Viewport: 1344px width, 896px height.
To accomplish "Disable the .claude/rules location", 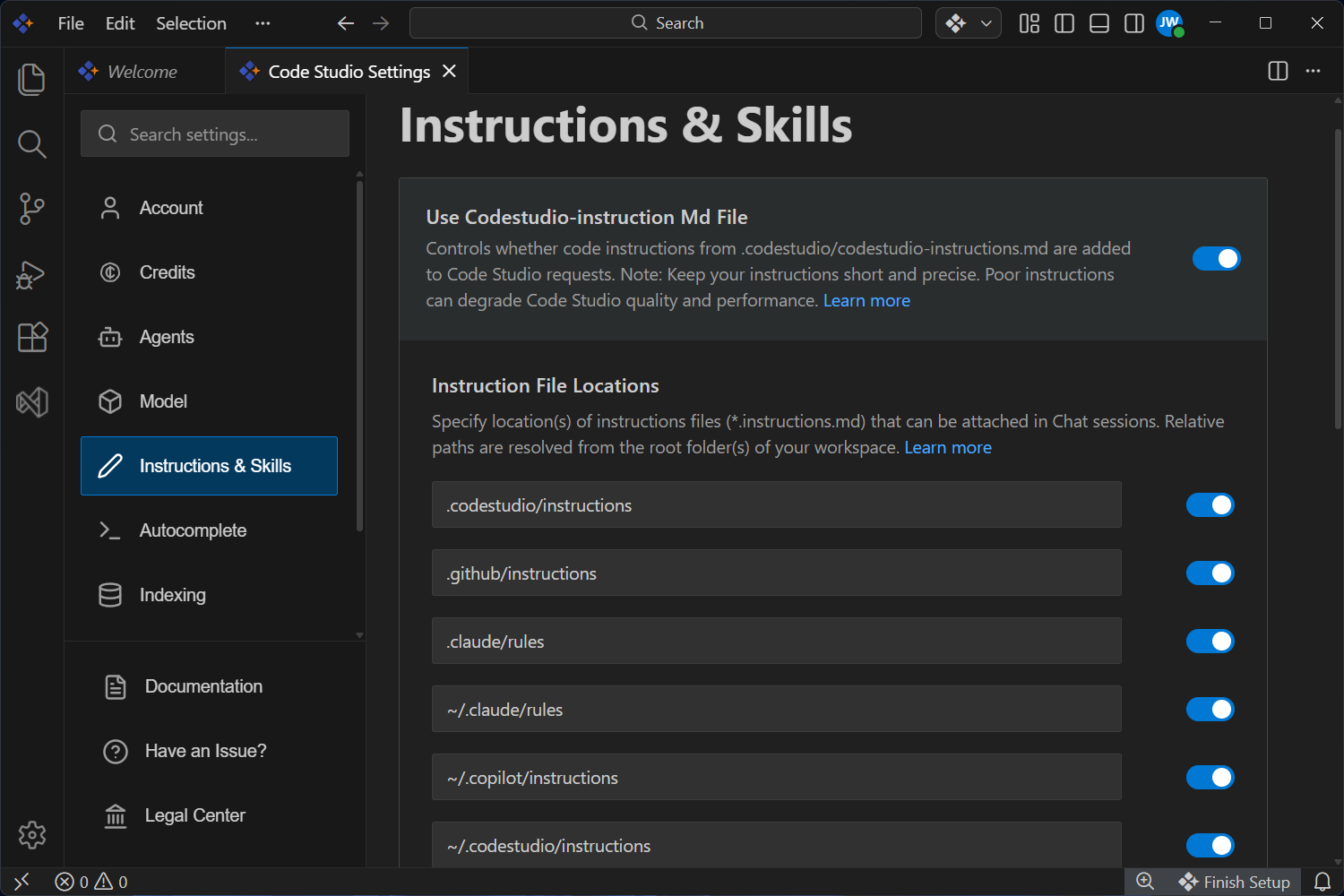I will (1210, 642).
